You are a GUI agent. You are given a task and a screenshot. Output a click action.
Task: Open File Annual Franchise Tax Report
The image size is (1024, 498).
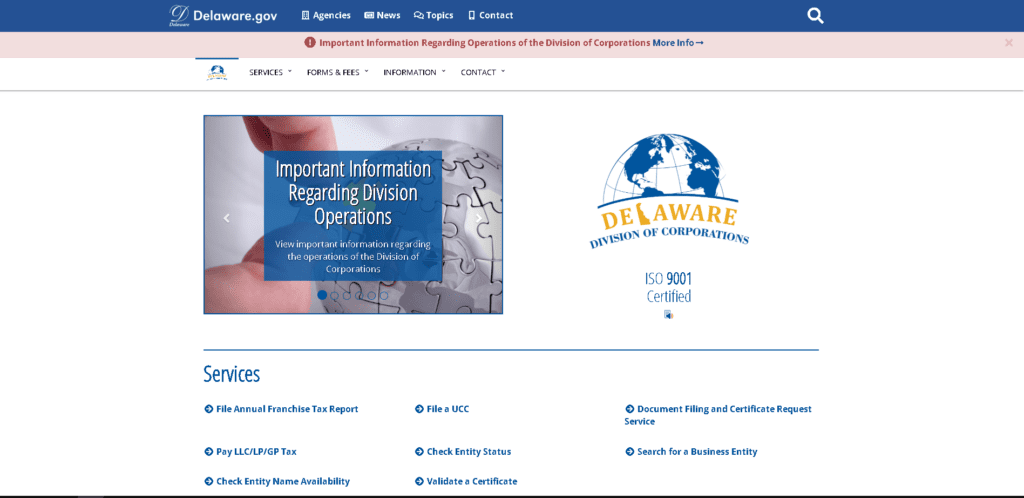(281, 409)
